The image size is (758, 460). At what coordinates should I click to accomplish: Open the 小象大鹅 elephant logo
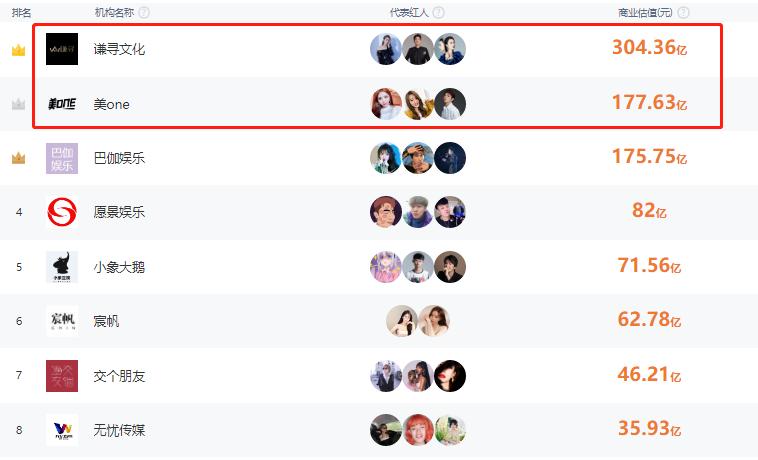pyautogui.click(x=62, y=267)
